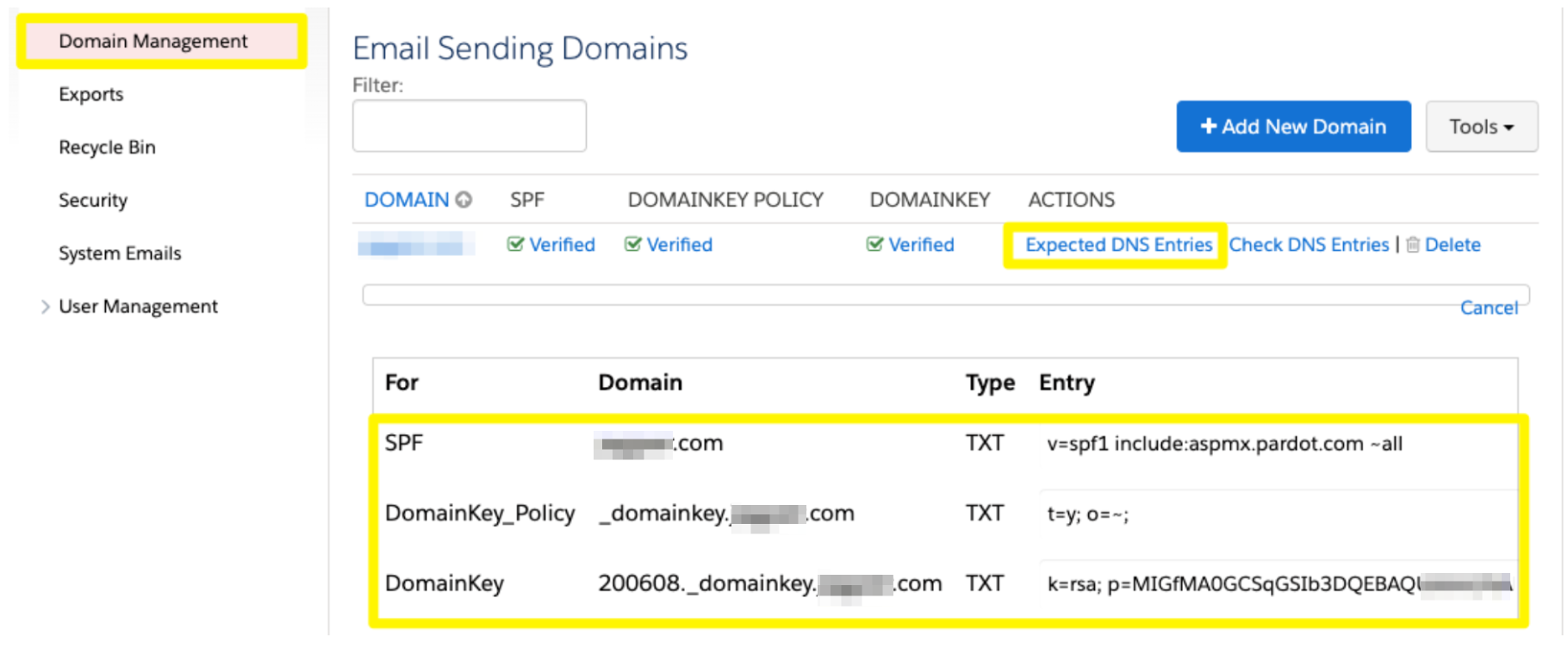Open Recycle Bin in the sidebar
1568x648 pixels.
click(x=108, y=147)
